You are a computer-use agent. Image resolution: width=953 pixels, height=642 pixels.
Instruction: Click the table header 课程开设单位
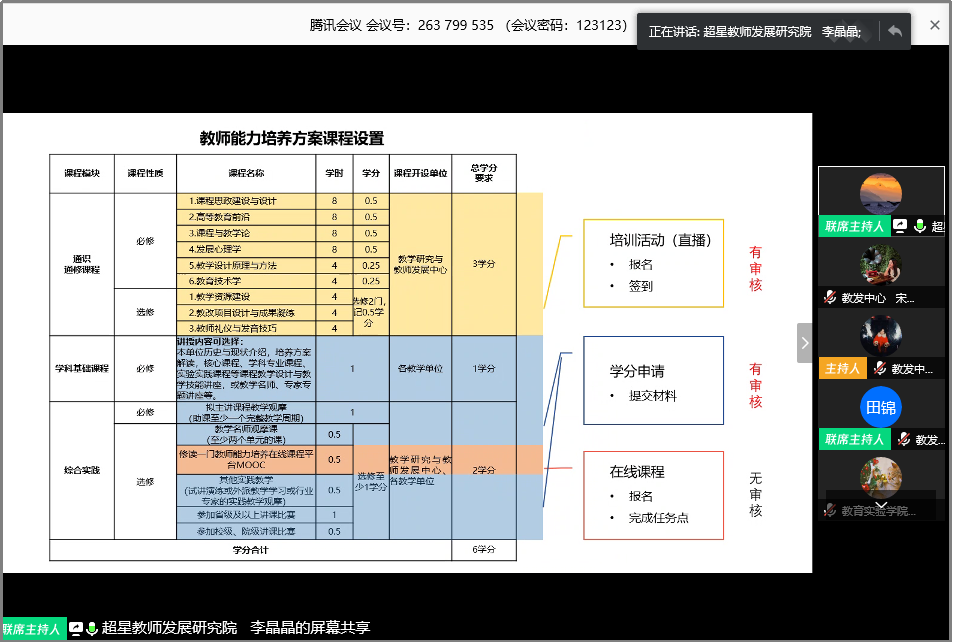tap(421, 173)
